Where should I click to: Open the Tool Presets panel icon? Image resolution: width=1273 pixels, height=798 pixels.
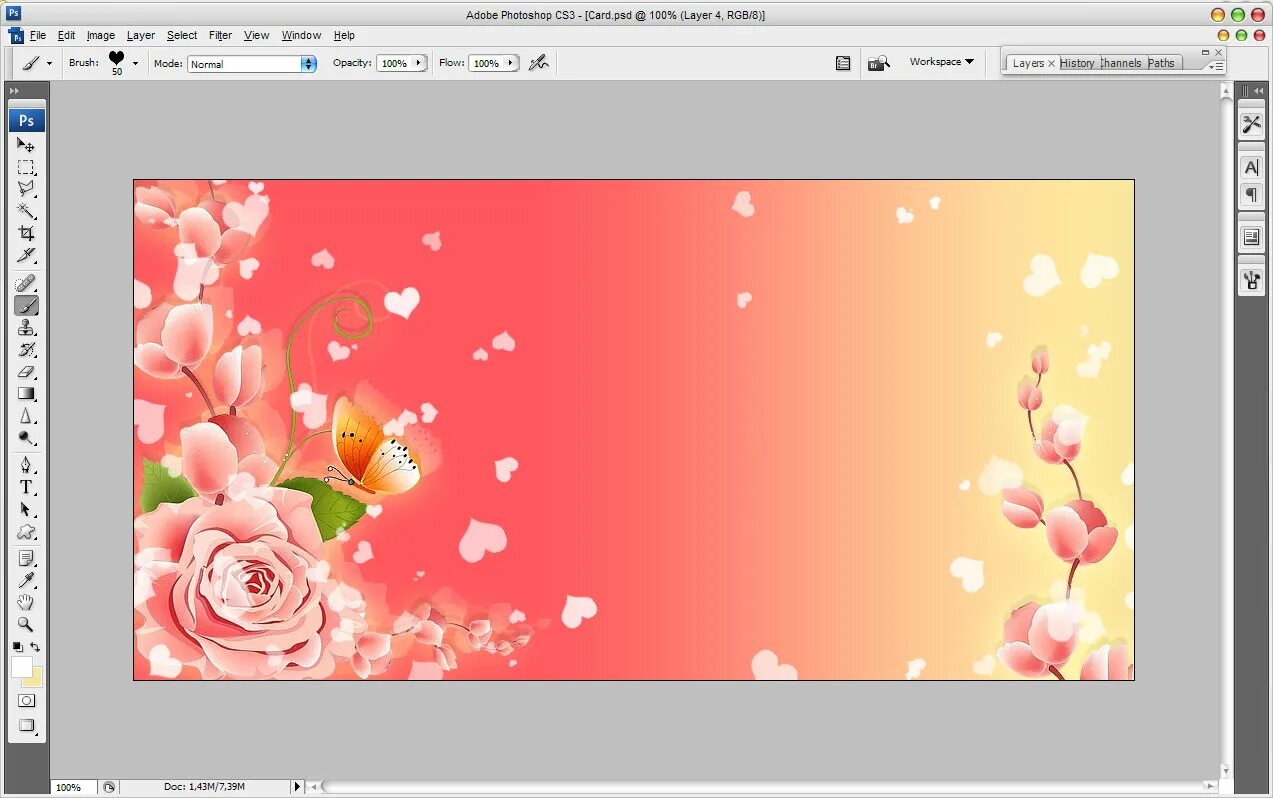click(x=1251, y=124)
